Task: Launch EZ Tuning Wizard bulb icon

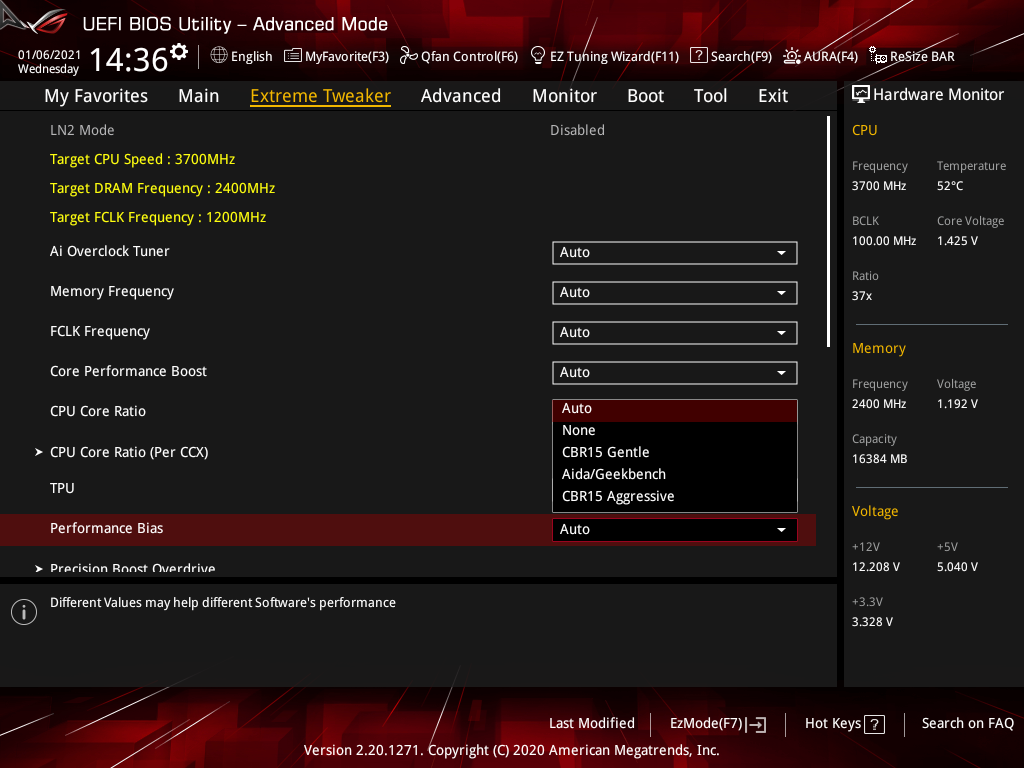Action: [x=537, y=56]
